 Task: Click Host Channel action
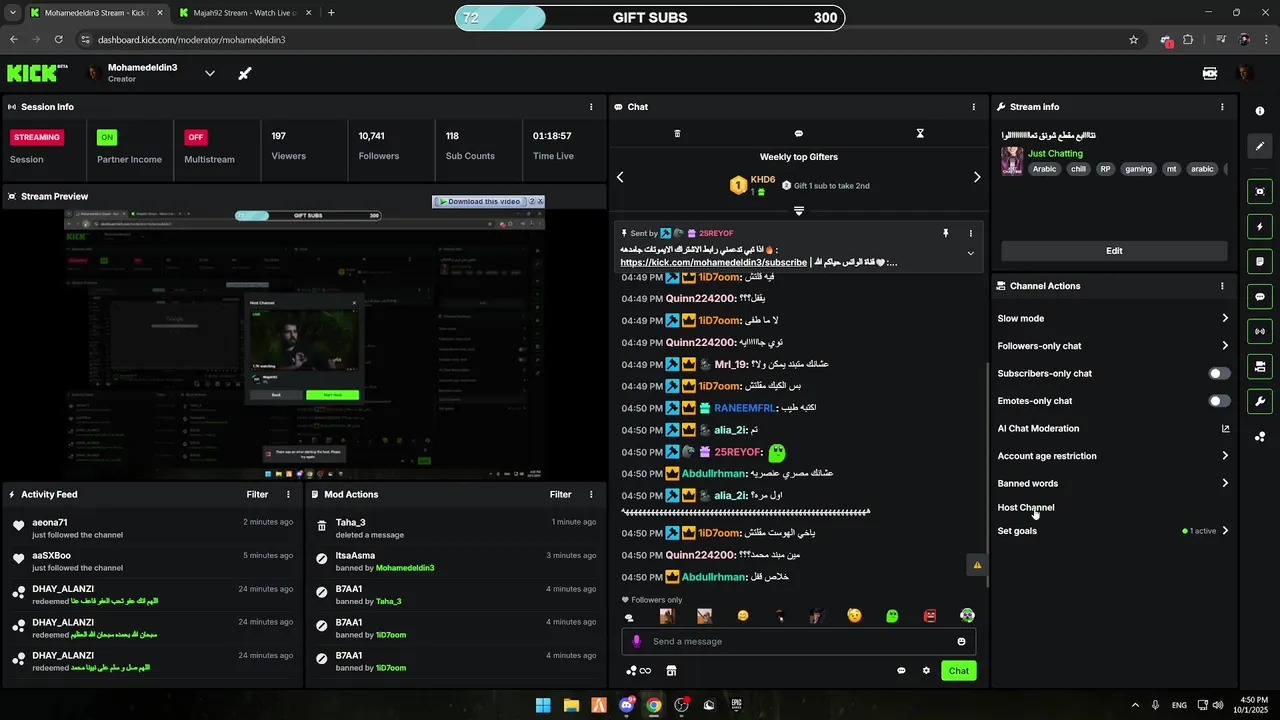point(1026,507)
